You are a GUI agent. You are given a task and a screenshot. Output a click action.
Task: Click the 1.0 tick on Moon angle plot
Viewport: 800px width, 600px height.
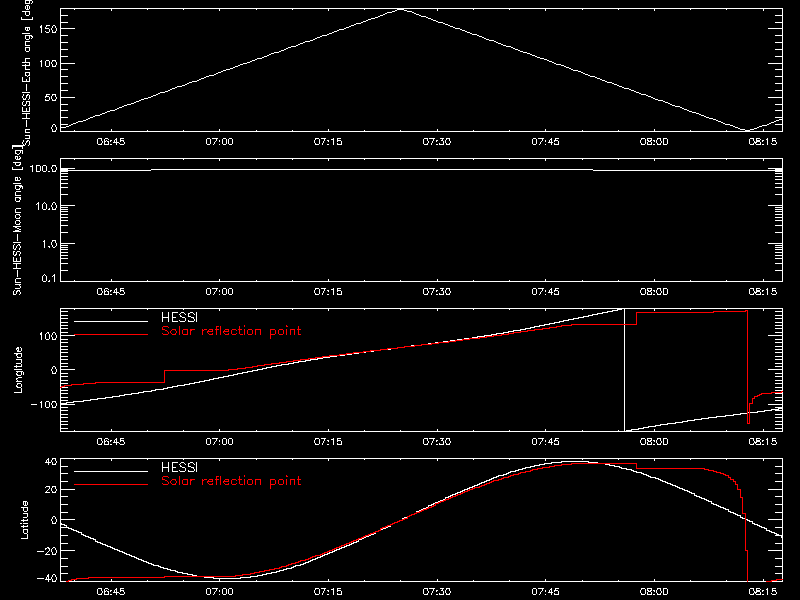click(49, 244)
